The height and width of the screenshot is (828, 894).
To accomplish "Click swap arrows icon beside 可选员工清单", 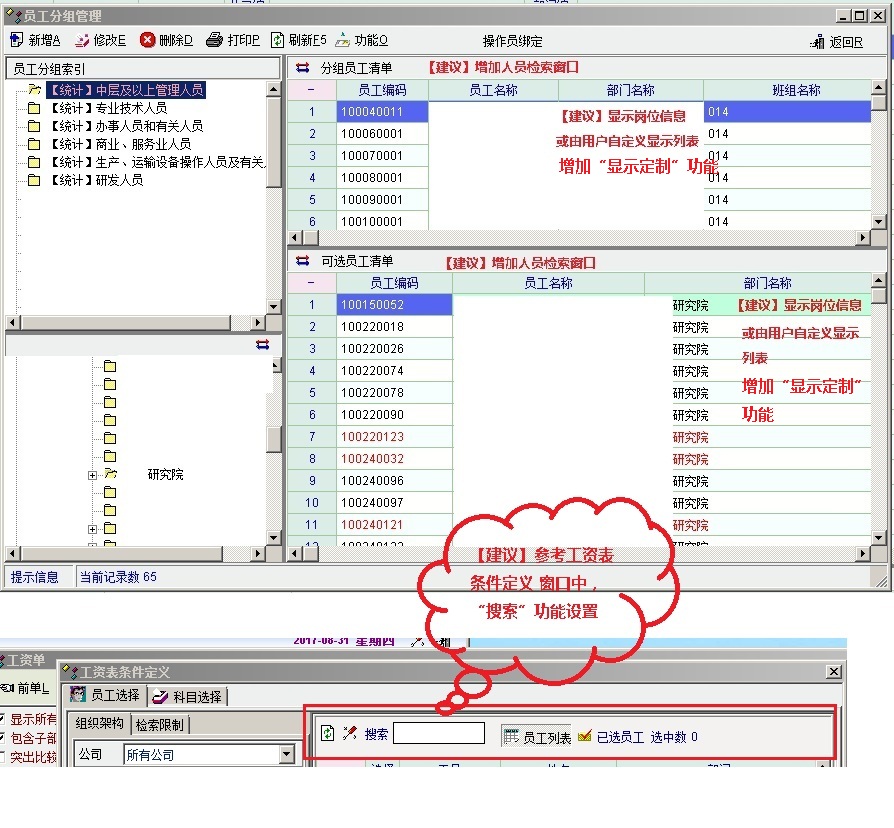I will [303, 261].
